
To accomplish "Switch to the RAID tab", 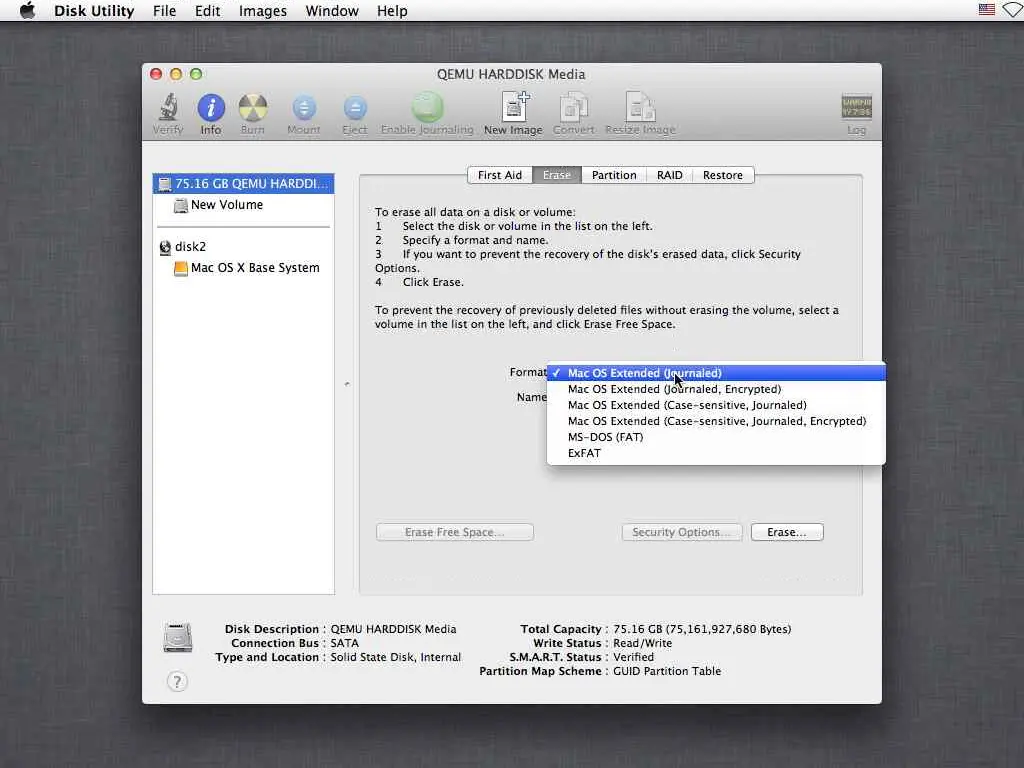I will [669, 175].
